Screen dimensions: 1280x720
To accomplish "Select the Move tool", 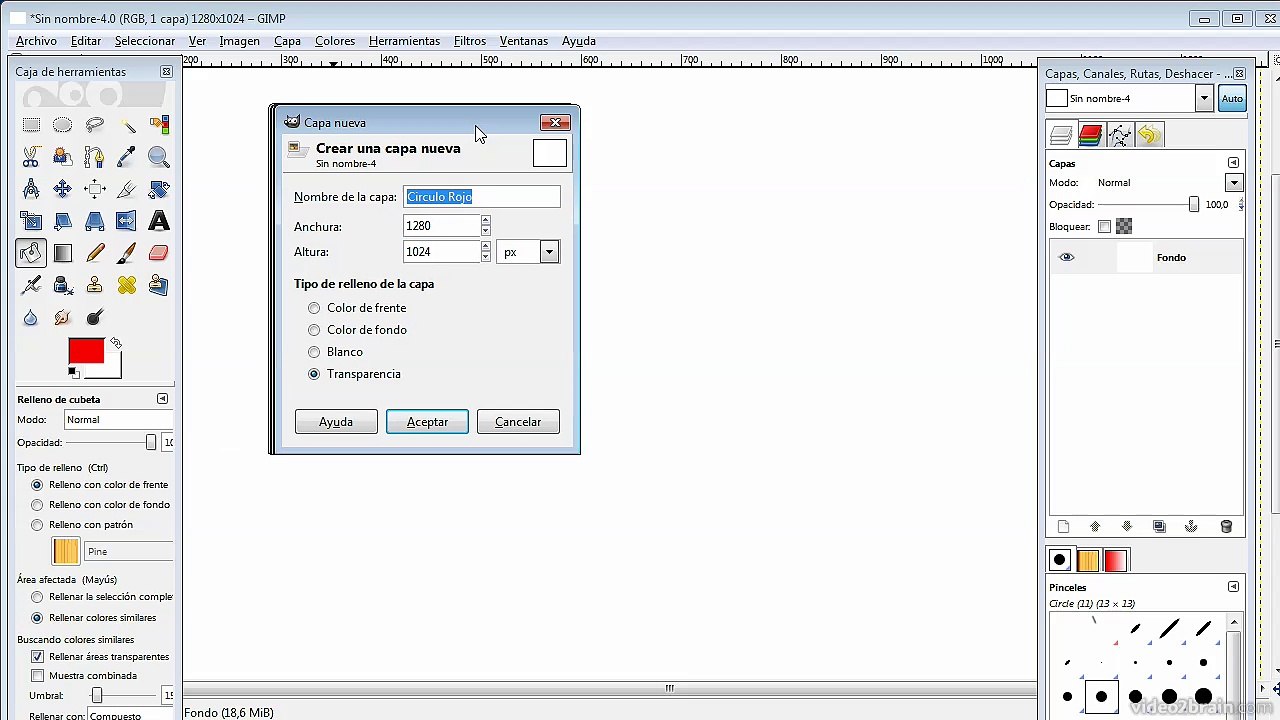I will (x=63, y=189).
